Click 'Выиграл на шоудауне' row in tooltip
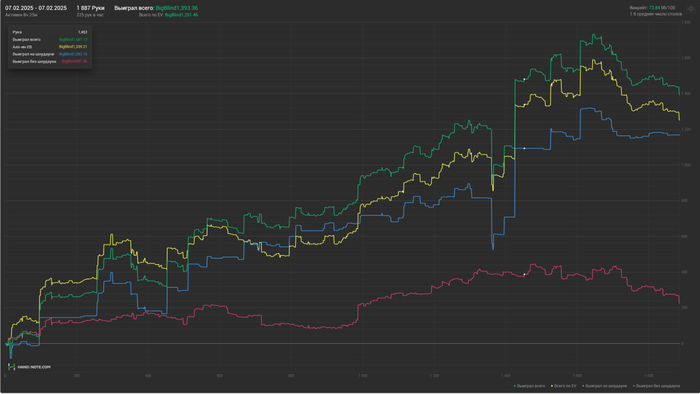Image resolution: width=700 pixels, height=394 pixels. coord(50,54)
